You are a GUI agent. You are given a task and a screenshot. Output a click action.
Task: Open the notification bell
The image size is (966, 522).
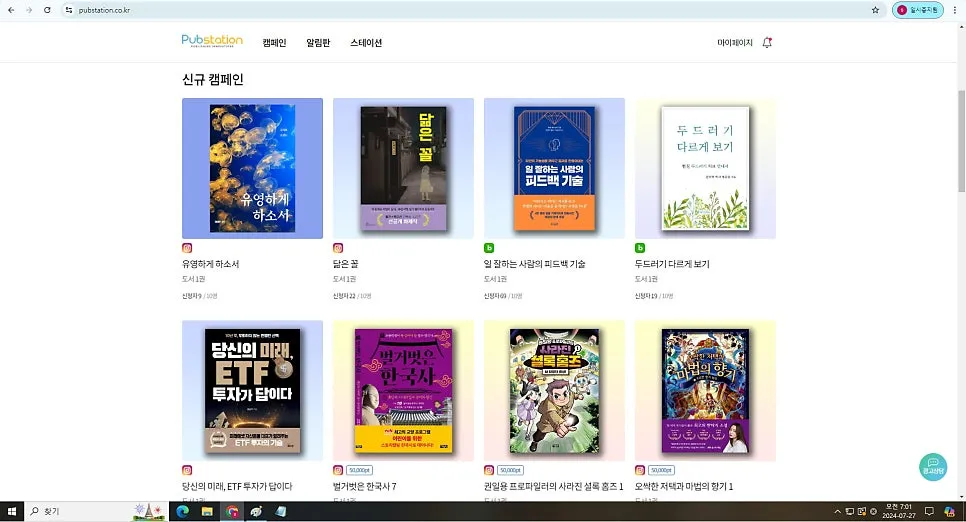[767, 43]
